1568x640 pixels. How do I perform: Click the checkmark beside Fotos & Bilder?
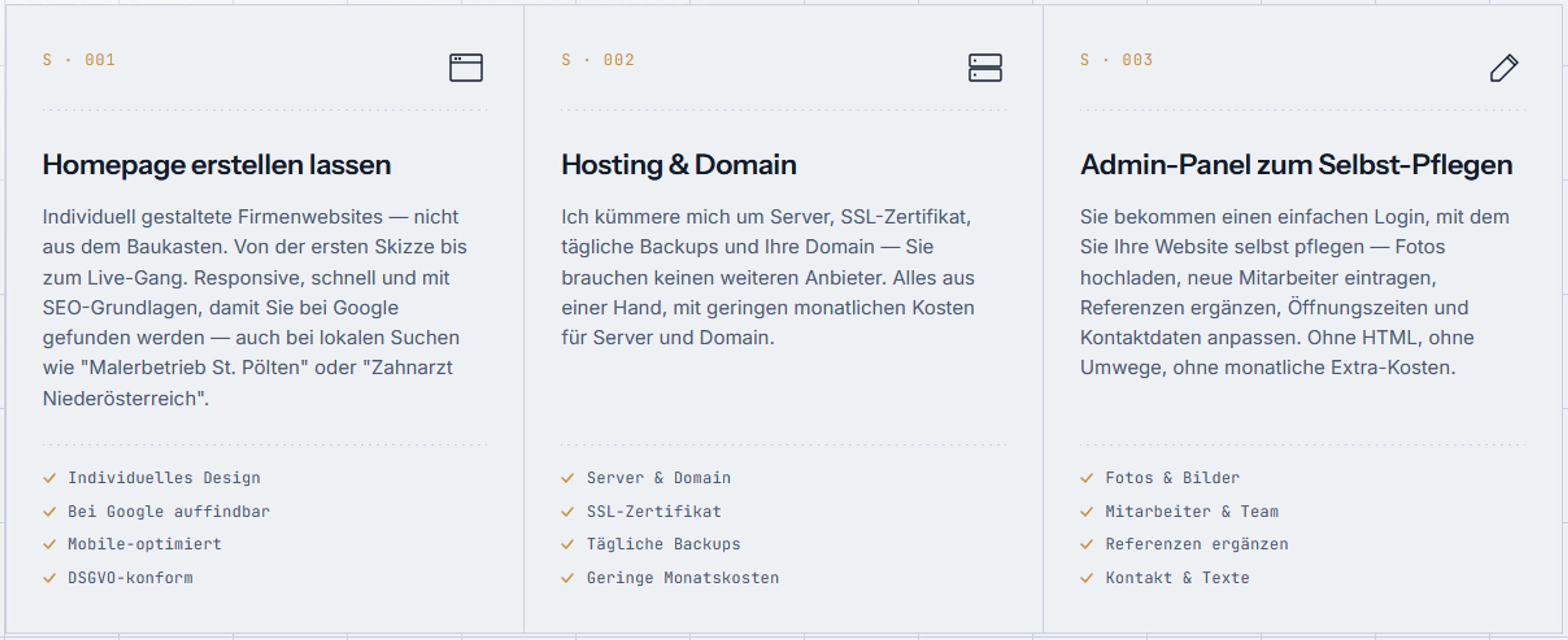click(x=1087, y=478)
